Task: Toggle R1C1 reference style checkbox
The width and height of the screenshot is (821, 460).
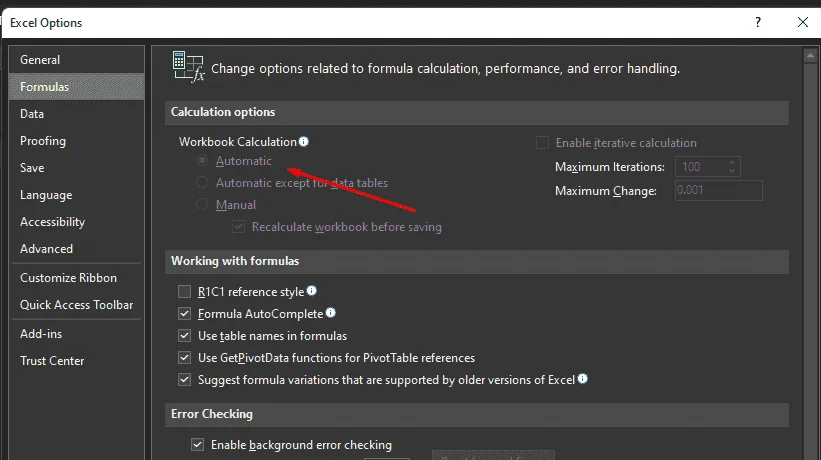Action: (184, 291)
